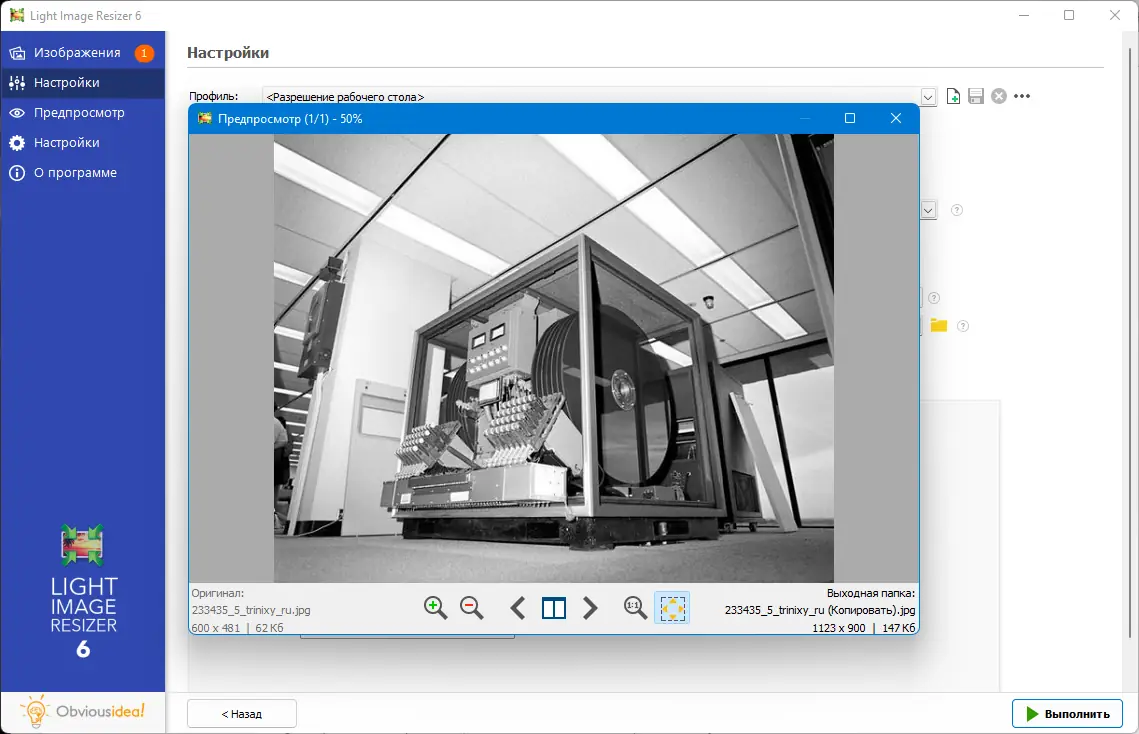
Task: Go to next image in preview
Action: (x=590, y=608)
